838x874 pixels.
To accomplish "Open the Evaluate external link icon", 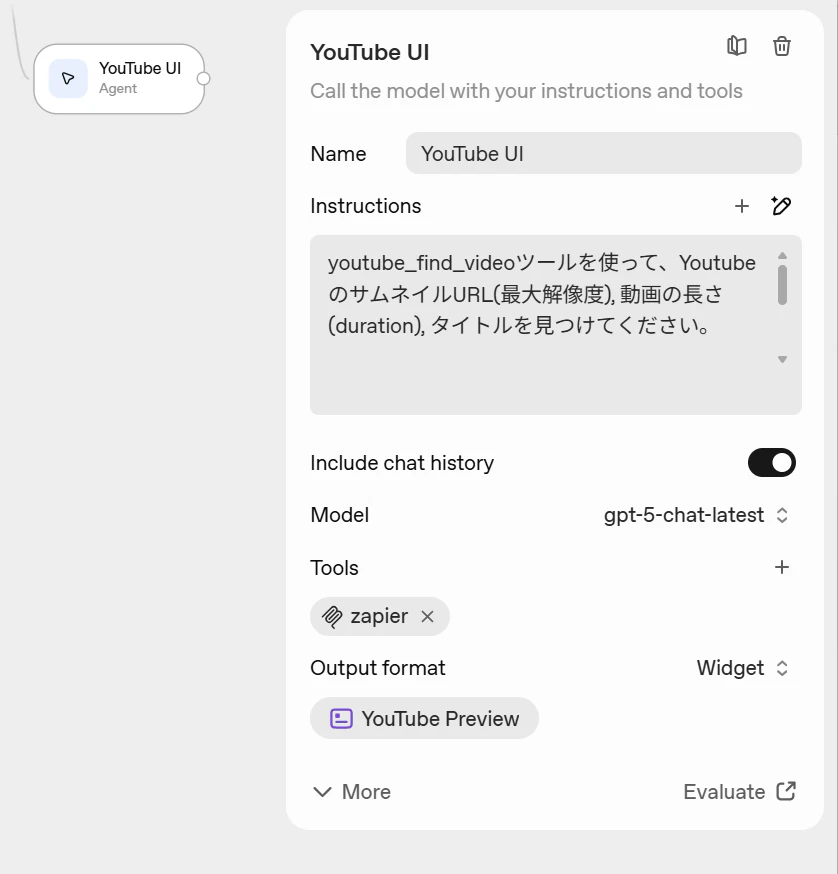I will click(786, 791).
